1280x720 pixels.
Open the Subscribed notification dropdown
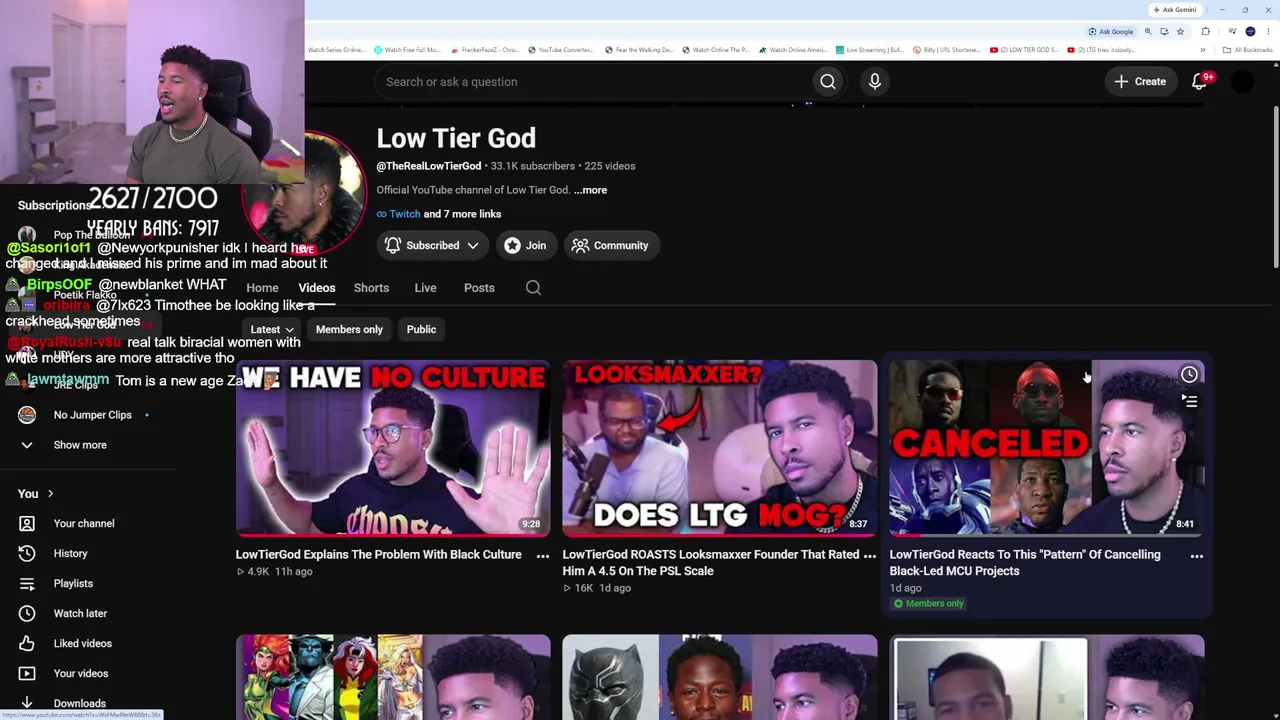pos(433,245)
